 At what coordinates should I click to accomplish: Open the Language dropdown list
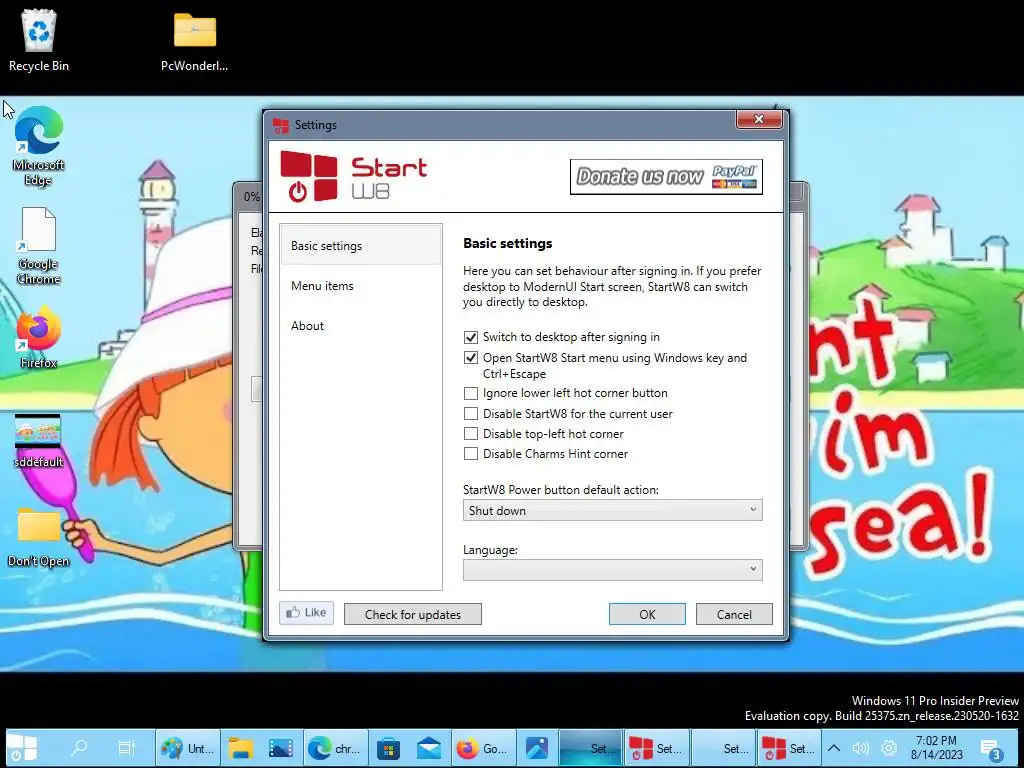coord(613,569)
